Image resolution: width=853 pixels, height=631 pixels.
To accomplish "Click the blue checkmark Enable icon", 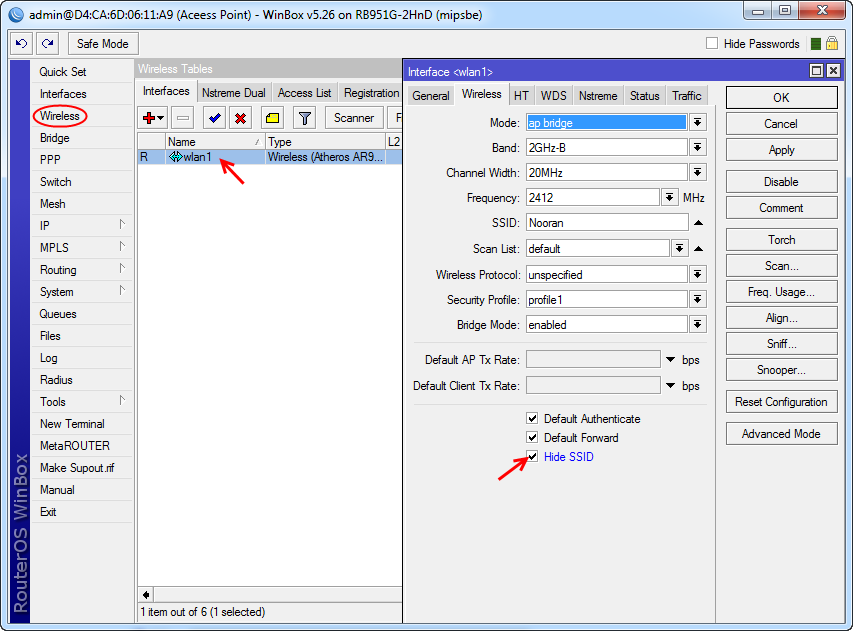I will (x=214, y=117).
